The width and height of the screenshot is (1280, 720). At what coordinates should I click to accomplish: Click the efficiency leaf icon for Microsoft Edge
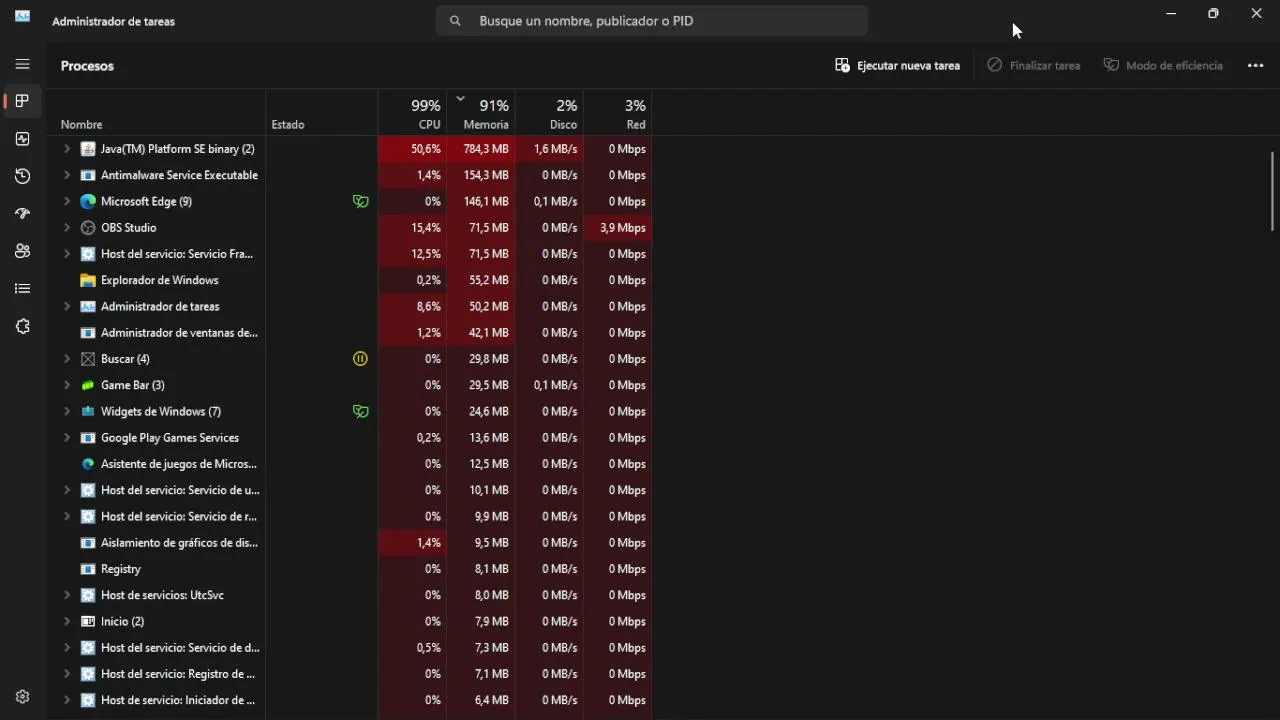coord(360,201)
